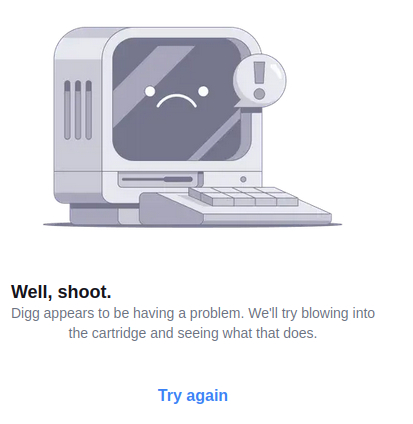Click the "Well, shoot." heading
The image size is (413, 424).
click(x=61, y=292)
